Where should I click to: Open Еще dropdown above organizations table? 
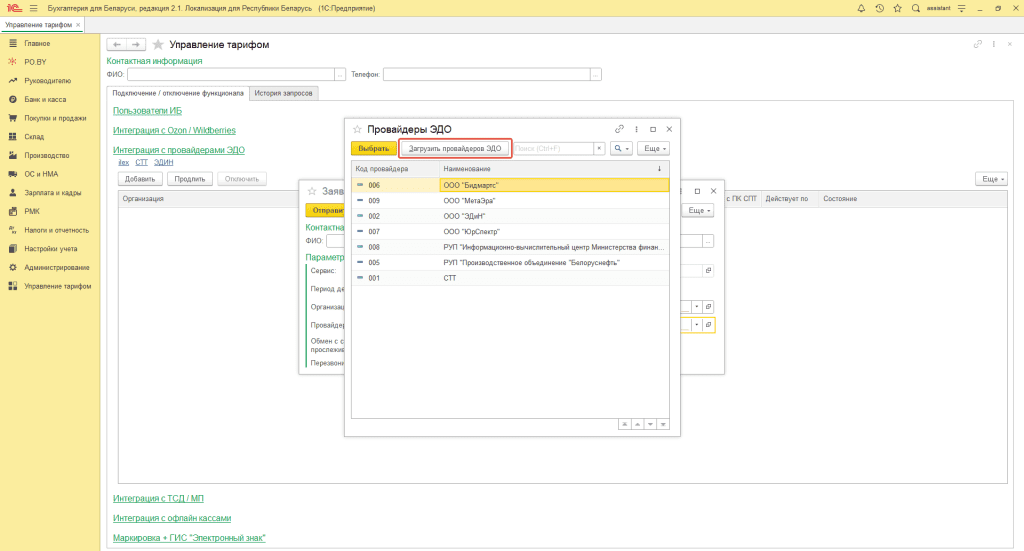pyautogui.click(x=991, y=178)
